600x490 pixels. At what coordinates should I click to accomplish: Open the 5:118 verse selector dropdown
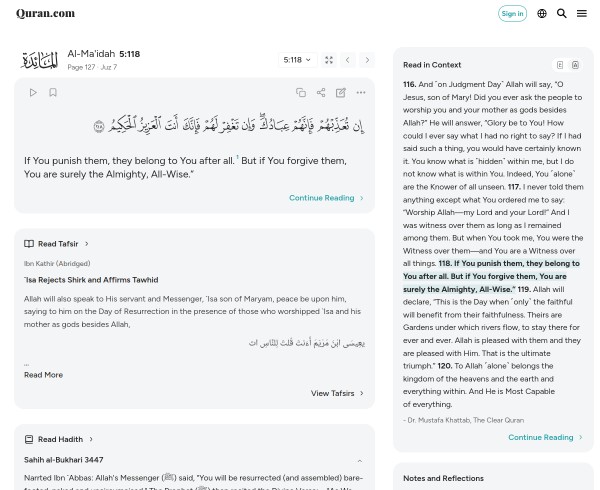pos(297,60)
